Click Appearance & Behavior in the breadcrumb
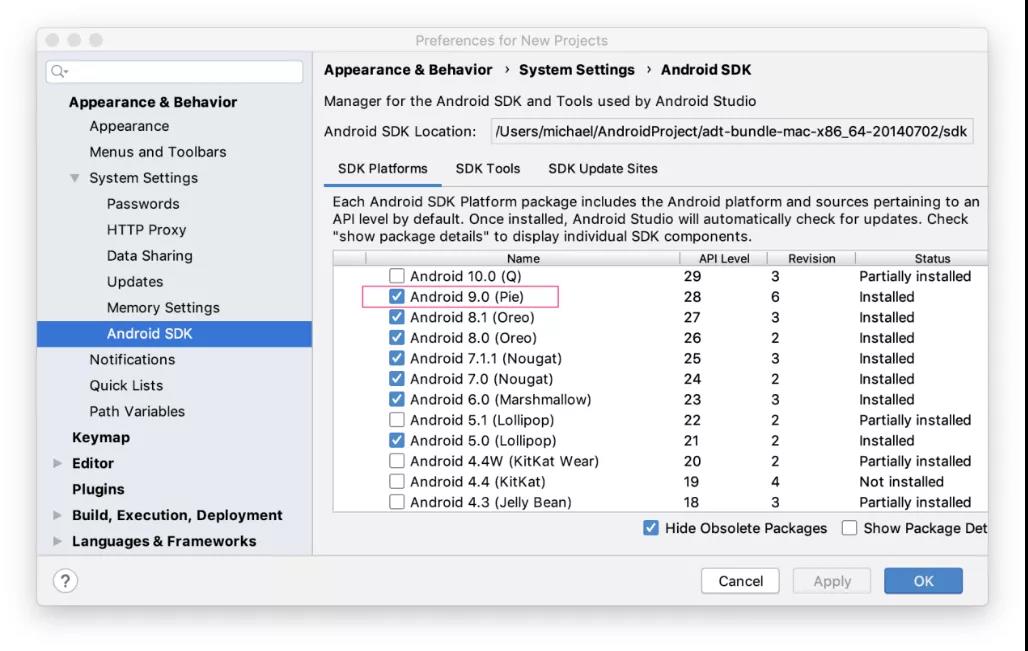This screenshot has width=1028, height=651. (408, 69)
